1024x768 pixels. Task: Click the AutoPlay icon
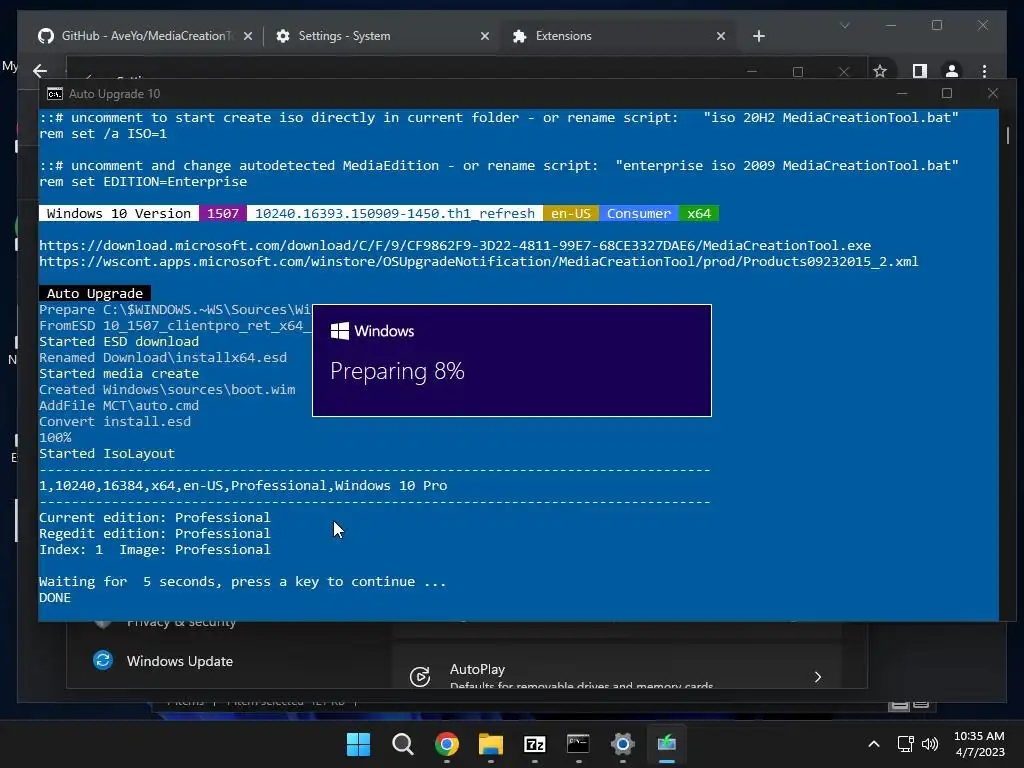click(419, 677)
